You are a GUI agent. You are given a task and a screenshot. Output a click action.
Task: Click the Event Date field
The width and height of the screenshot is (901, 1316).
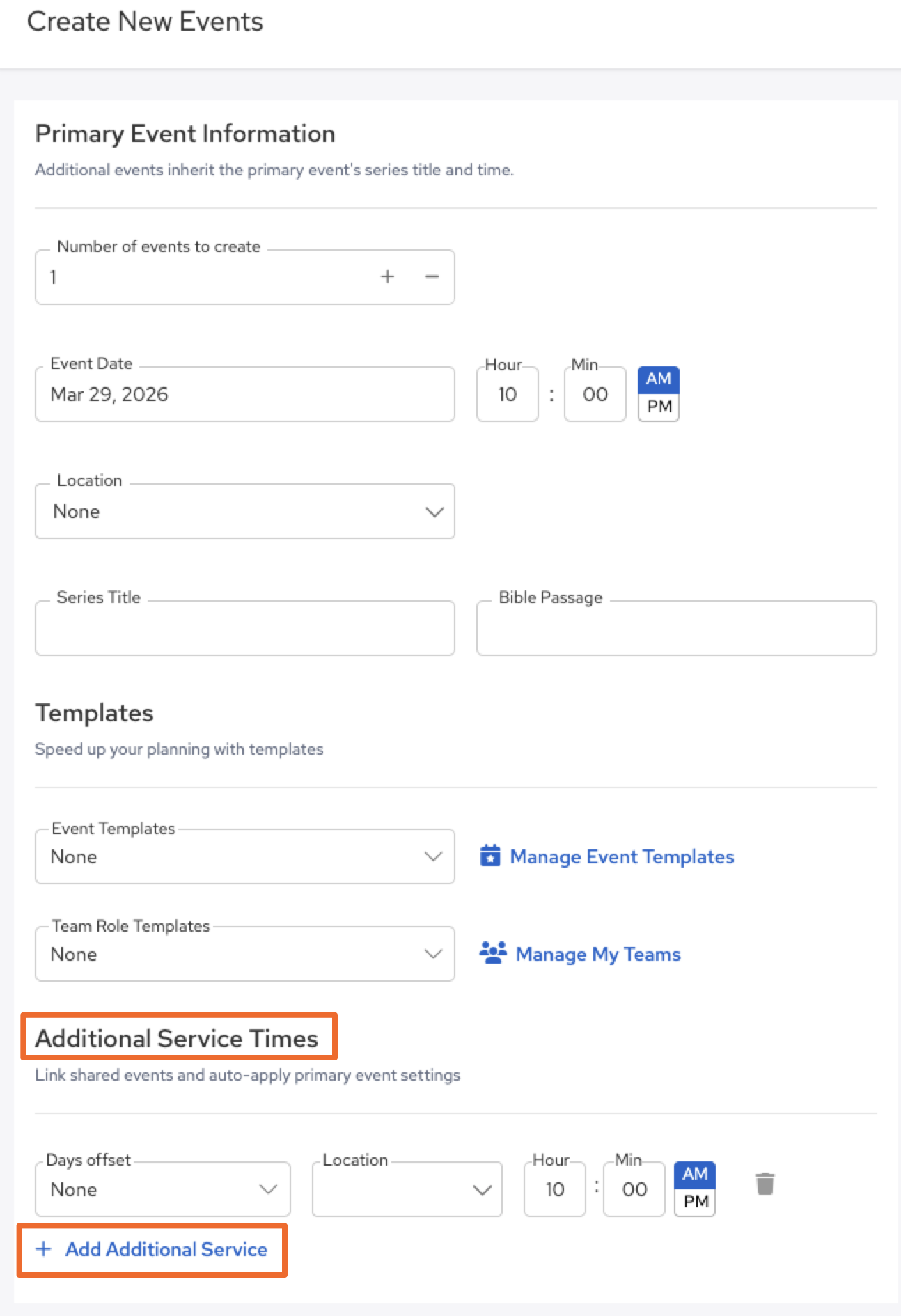point(244,395)
